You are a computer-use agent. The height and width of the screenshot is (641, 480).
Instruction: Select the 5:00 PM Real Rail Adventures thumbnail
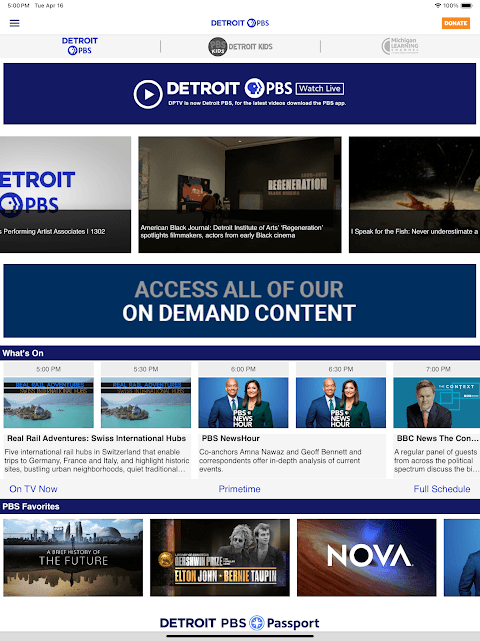click(49, 403)
